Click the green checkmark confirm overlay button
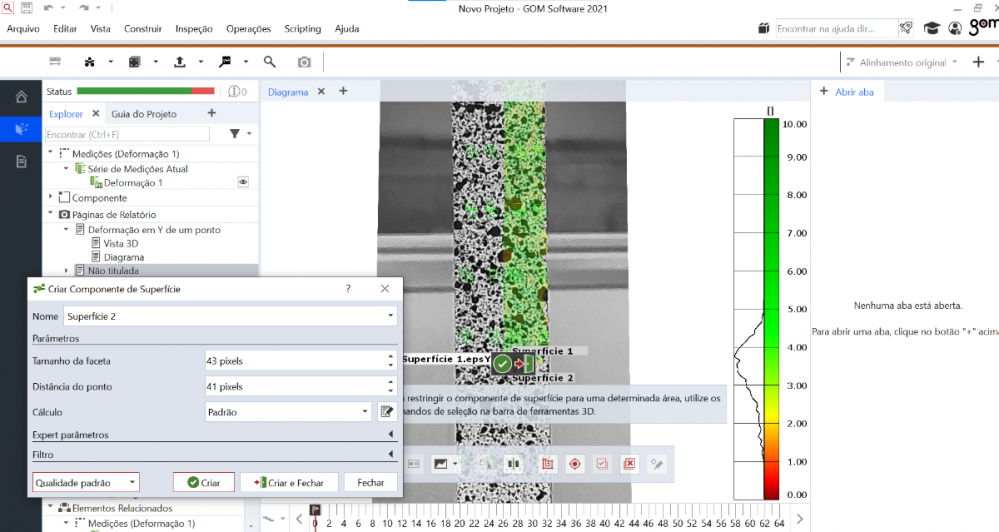The image size is (999, 532). coord(502,364)
